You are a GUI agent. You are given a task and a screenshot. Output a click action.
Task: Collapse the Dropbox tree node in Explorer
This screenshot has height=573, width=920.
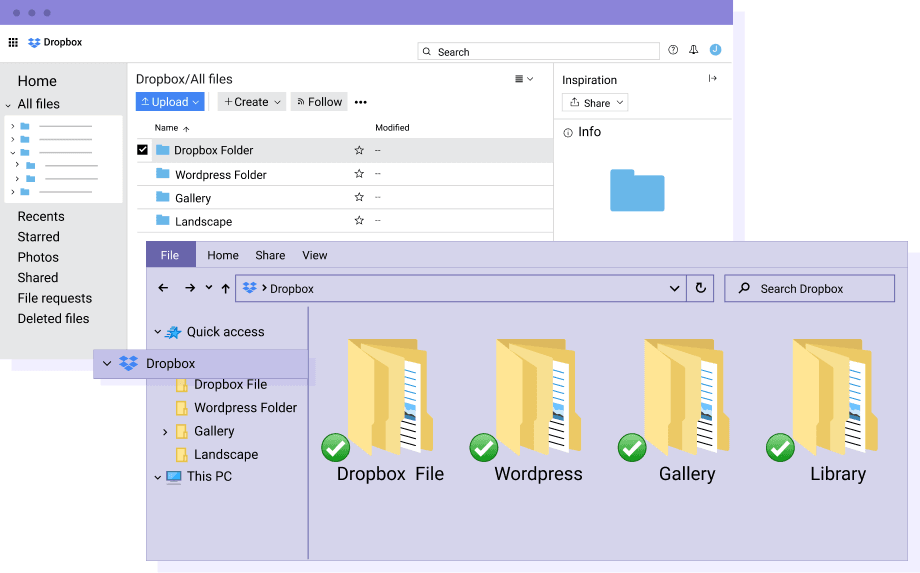[x=107, y=364]
